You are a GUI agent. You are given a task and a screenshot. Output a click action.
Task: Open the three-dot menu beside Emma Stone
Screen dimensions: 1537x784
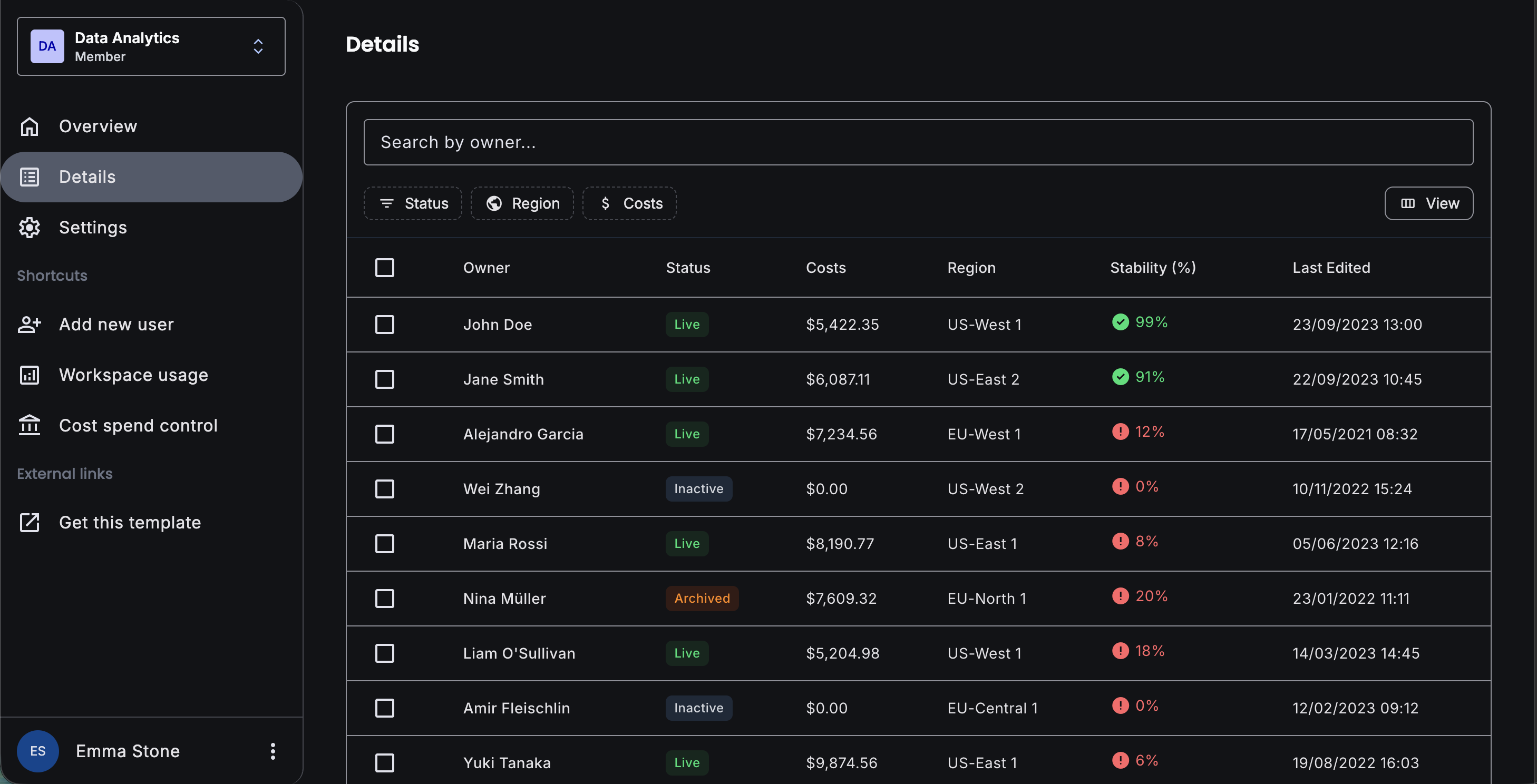pyautogui.click(x=273, y=751)
